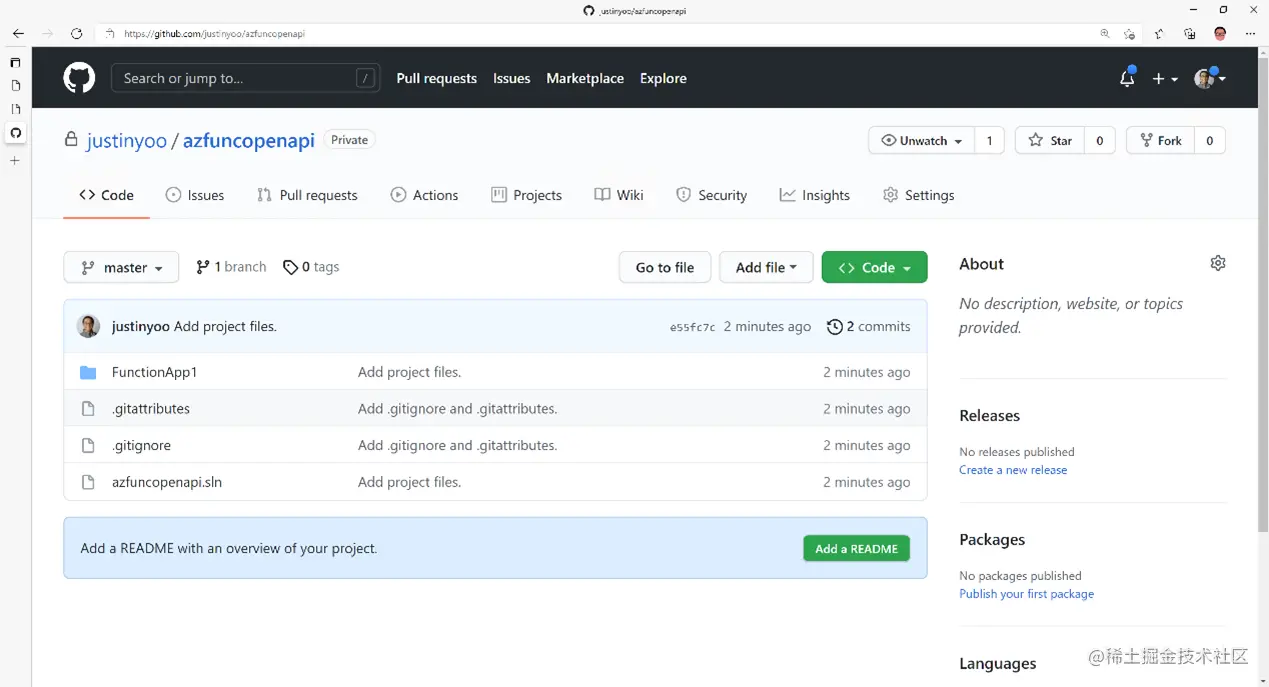Click the add-to-favorites star in address bar
This screenshot has height=687, width=1269.
tap(1129, 33)
